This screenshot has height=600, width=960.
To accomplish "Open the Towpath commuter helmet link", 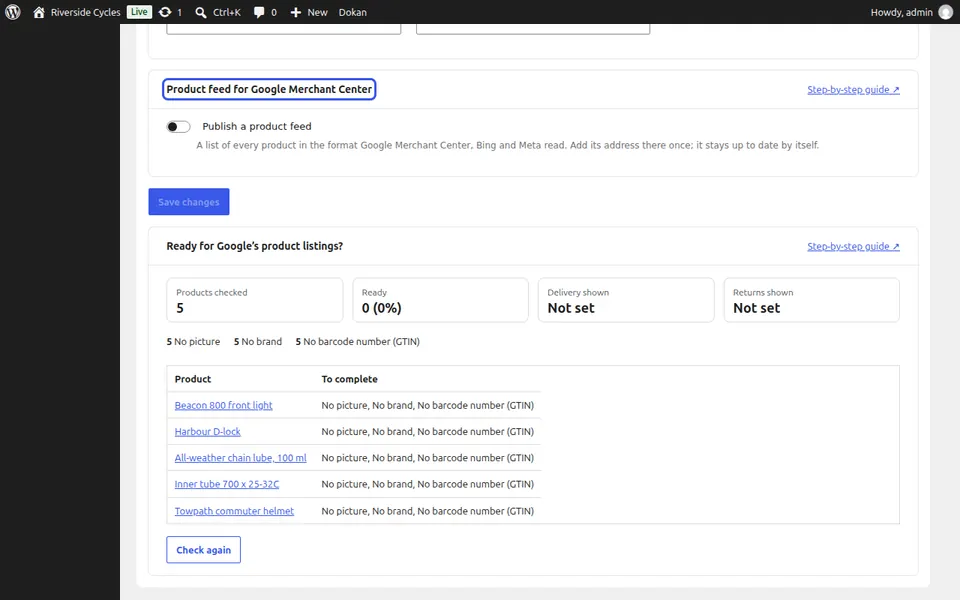I will 234,511.
